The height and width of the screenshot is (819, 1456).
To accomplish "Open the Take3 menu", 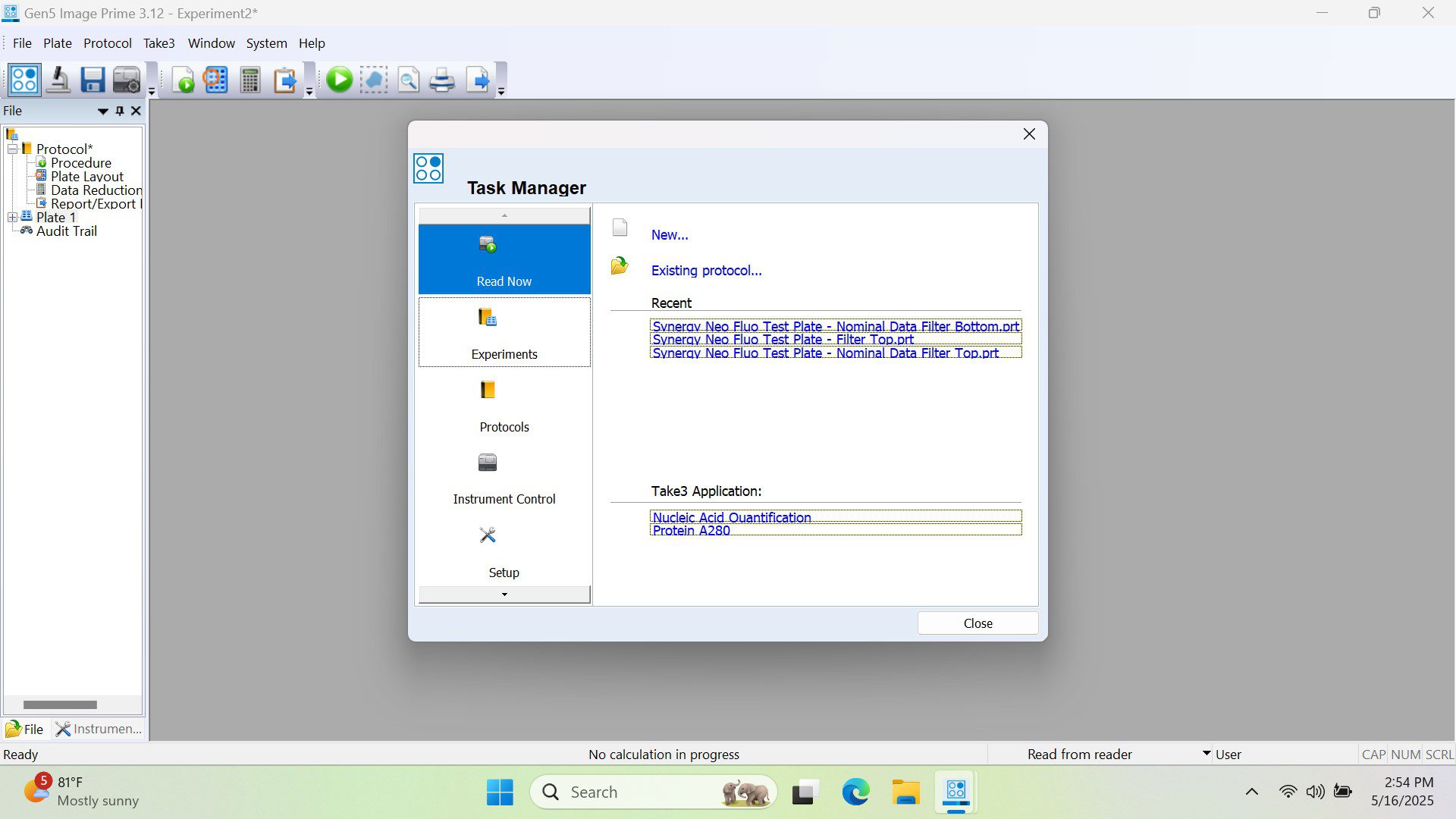I will click(x=158, y=43).
